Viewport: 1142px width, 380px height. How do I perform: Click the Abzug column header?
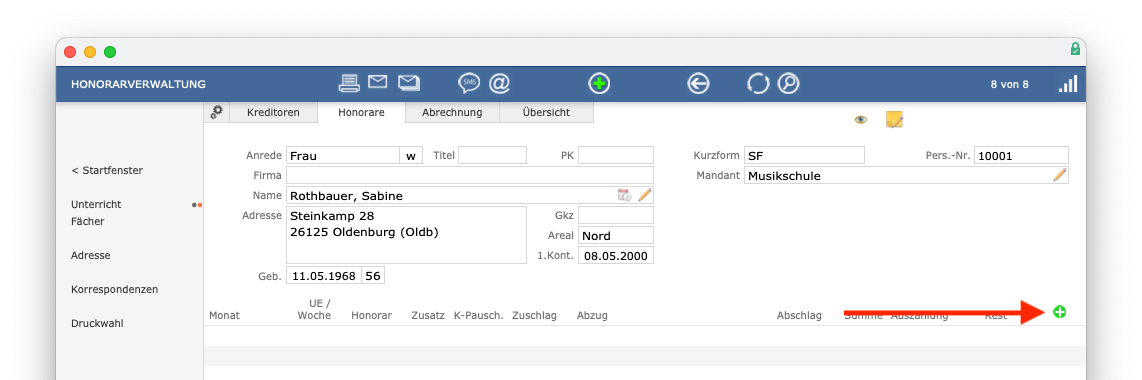pos(592,315)
